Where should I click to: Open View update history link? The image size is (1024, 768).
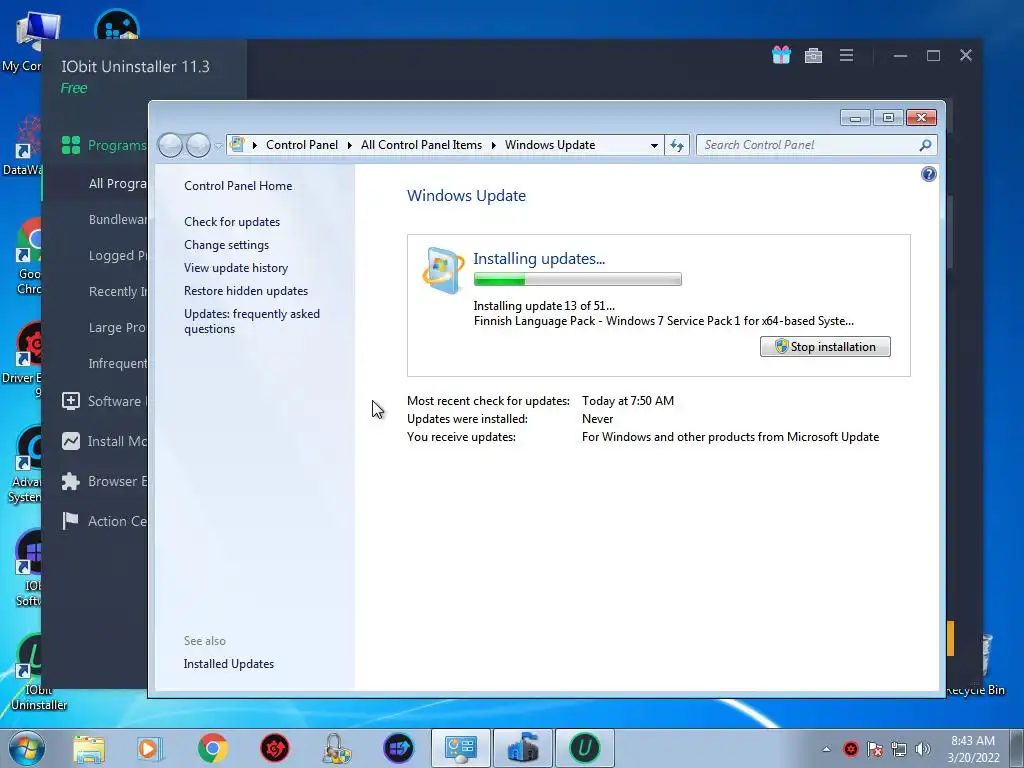236,268
